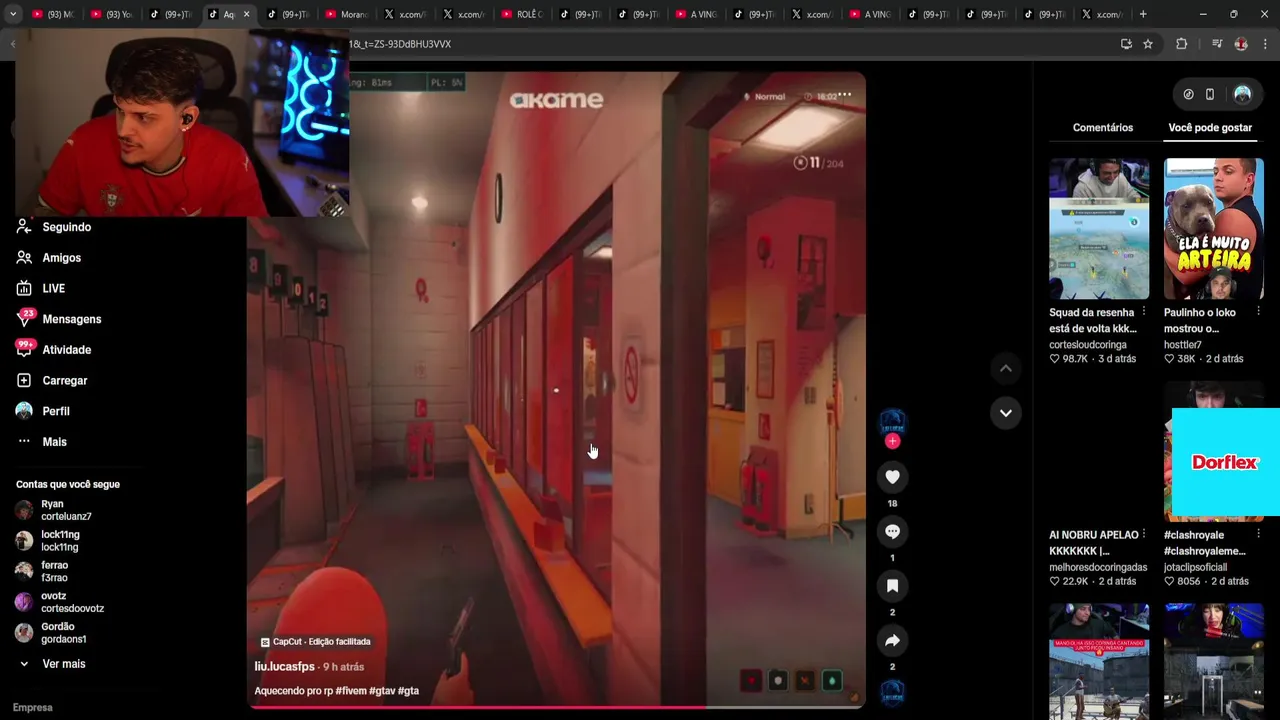The image size is (1280, 720).
Task: Click the #gta hashtag
Action: point(408,691)
